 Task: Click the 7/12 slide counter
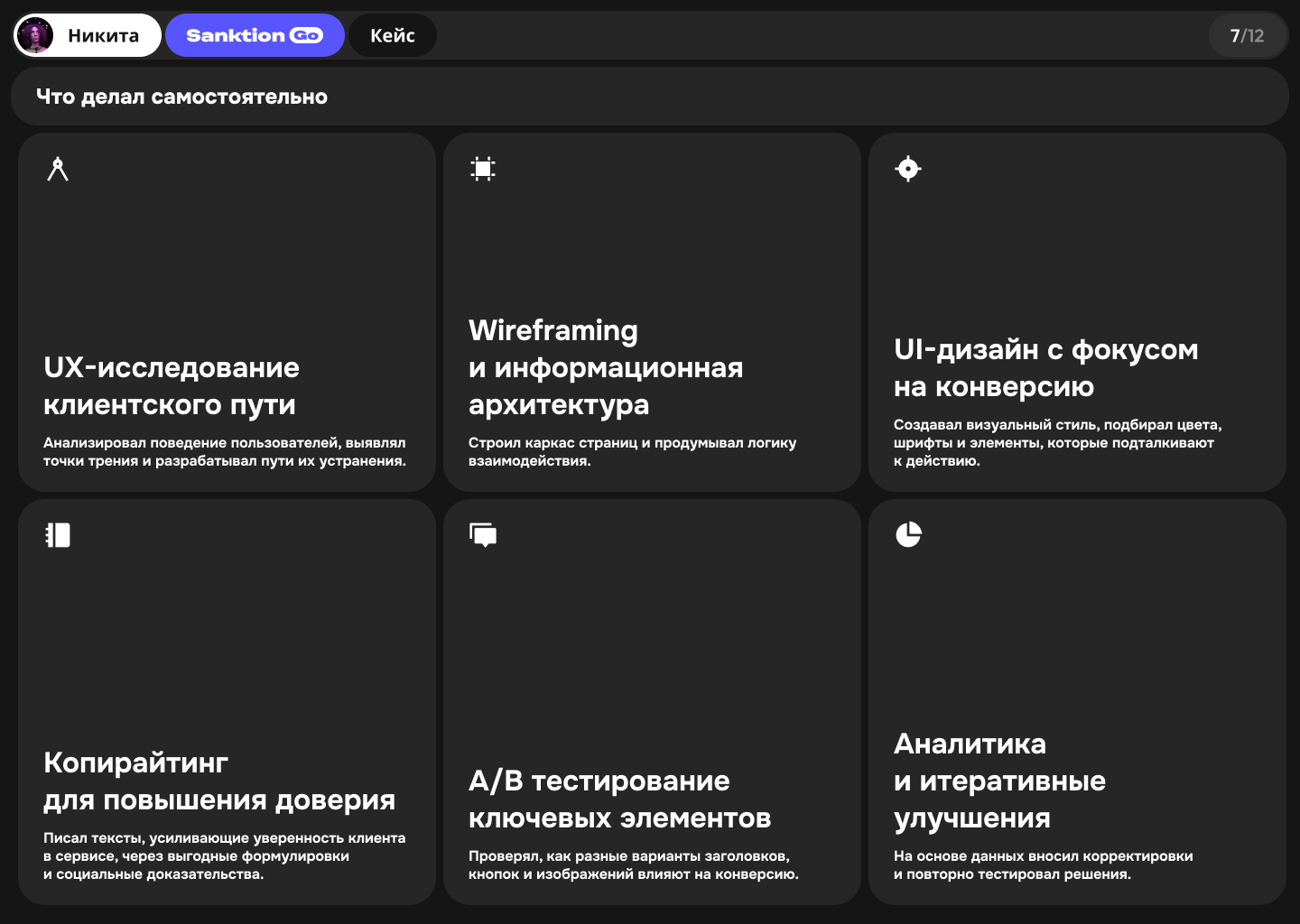point(1248,34)
